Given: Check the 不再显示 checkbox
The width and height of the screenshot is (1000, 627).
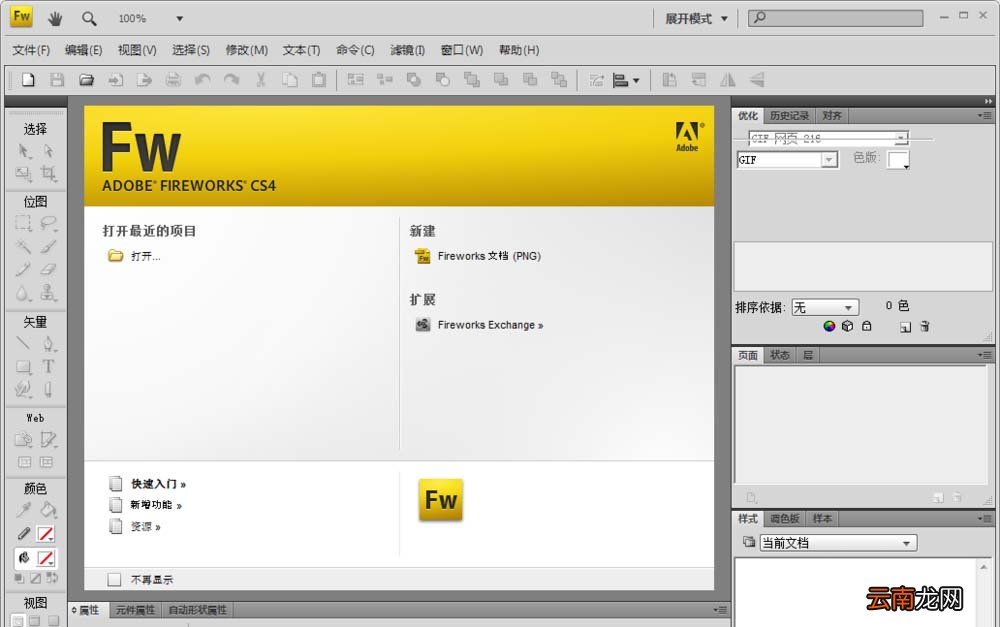Looking at the screenshot, I should point(114,579).
